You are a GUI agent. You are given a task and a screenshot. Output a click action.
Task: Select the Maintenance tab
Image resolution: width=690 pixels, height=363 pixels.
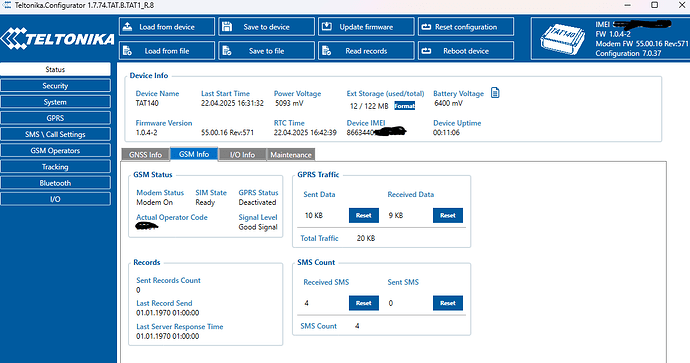291,155
